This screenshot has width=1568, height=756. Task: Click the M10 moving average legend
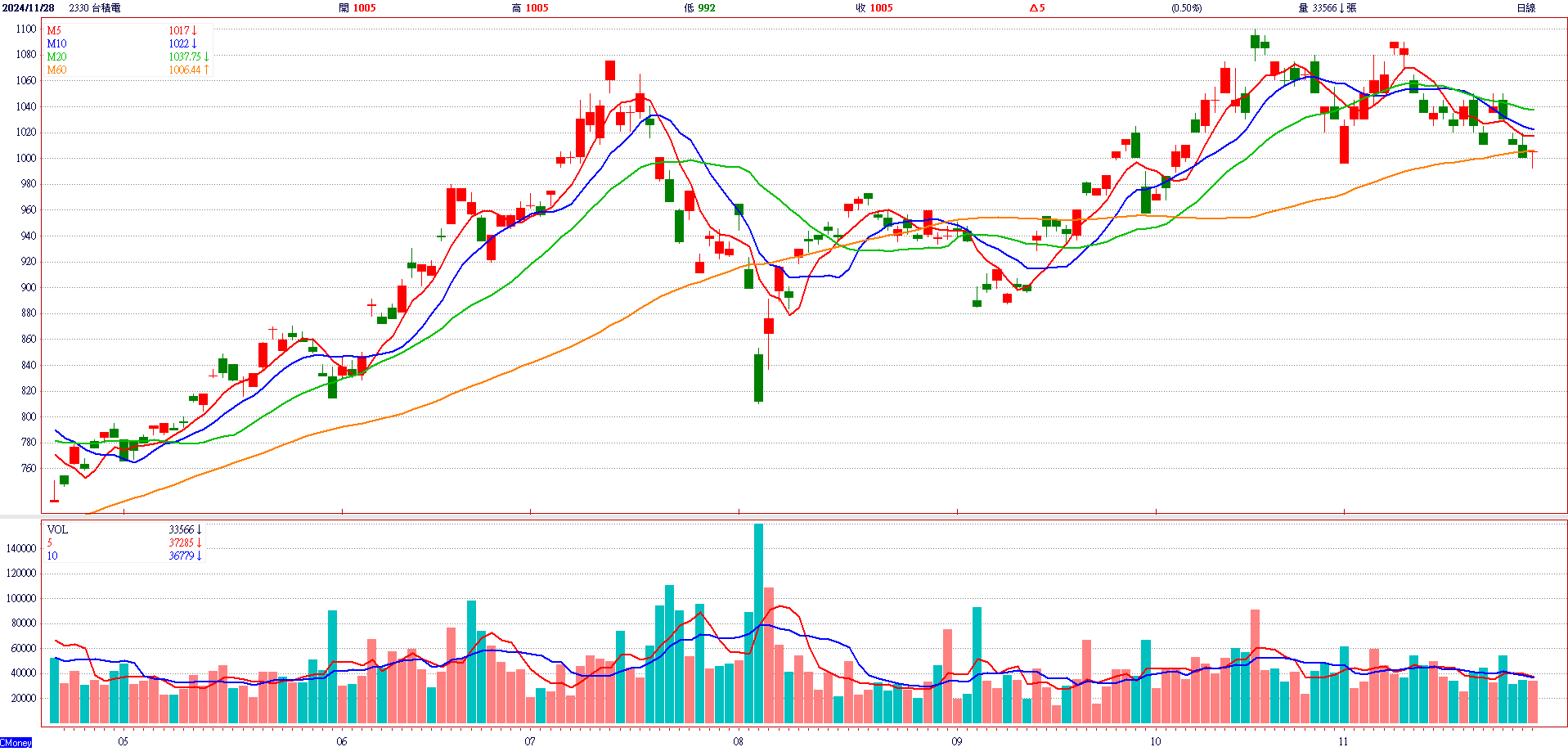point(56,43)
